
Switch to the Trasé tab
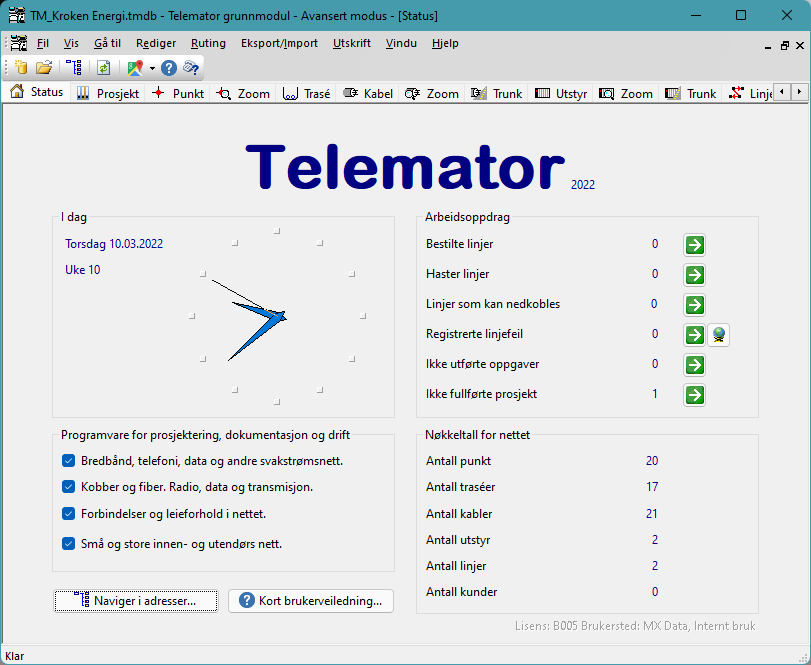click(x=306, y=94)
